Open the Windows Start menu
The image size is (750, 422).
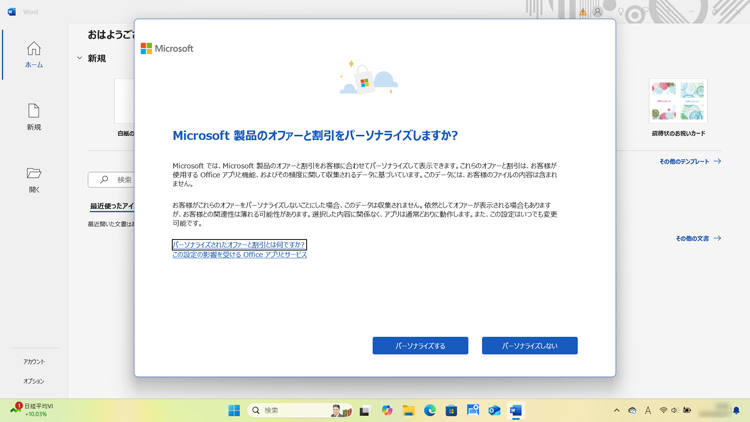click(x=234, y=410)
